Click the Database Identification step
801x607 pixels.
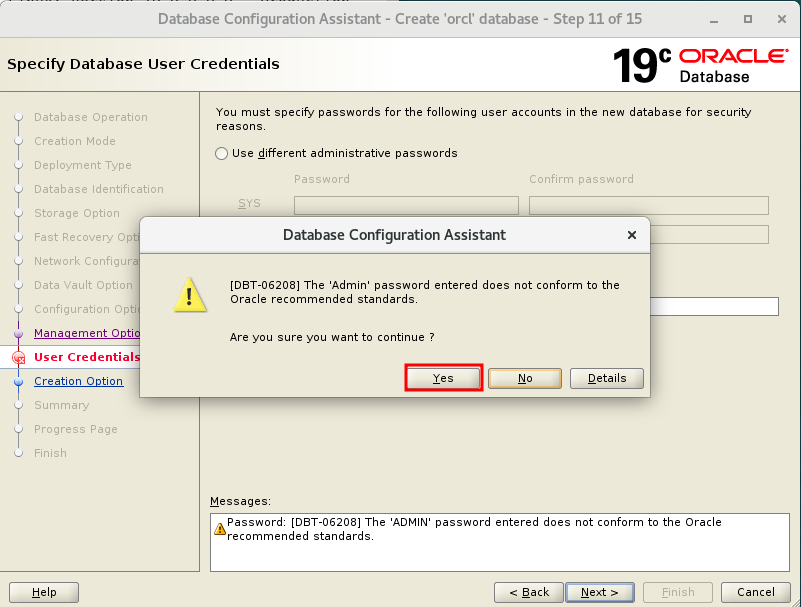click(x=99, y=189)
